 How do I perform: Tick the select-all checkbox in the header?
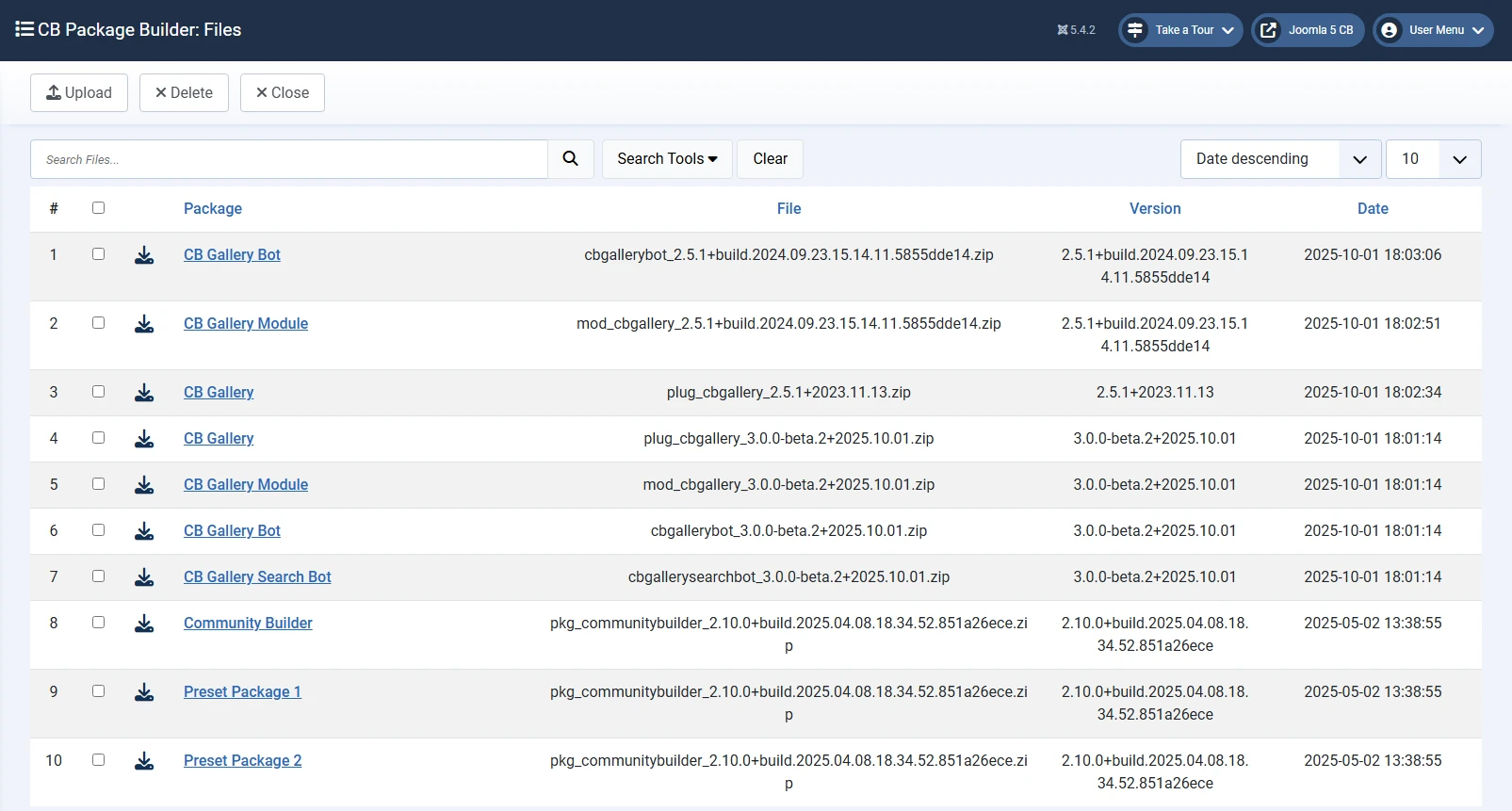(98, 208)
